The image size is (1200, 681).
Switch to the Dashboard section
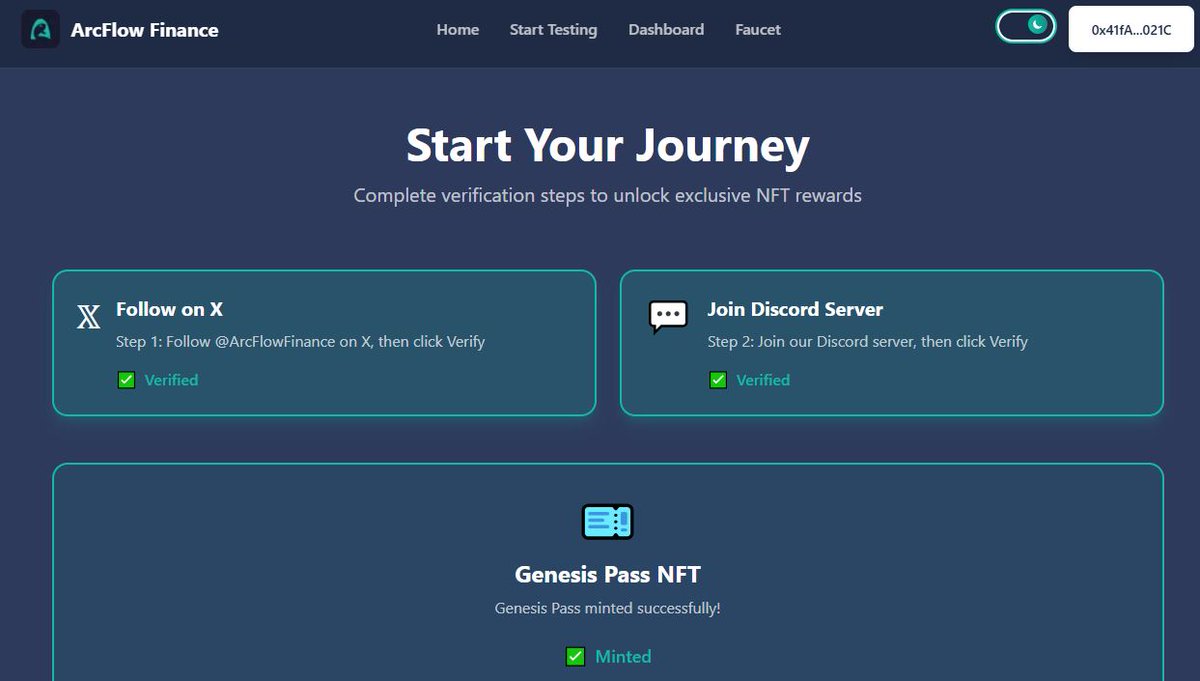[666, 29]
